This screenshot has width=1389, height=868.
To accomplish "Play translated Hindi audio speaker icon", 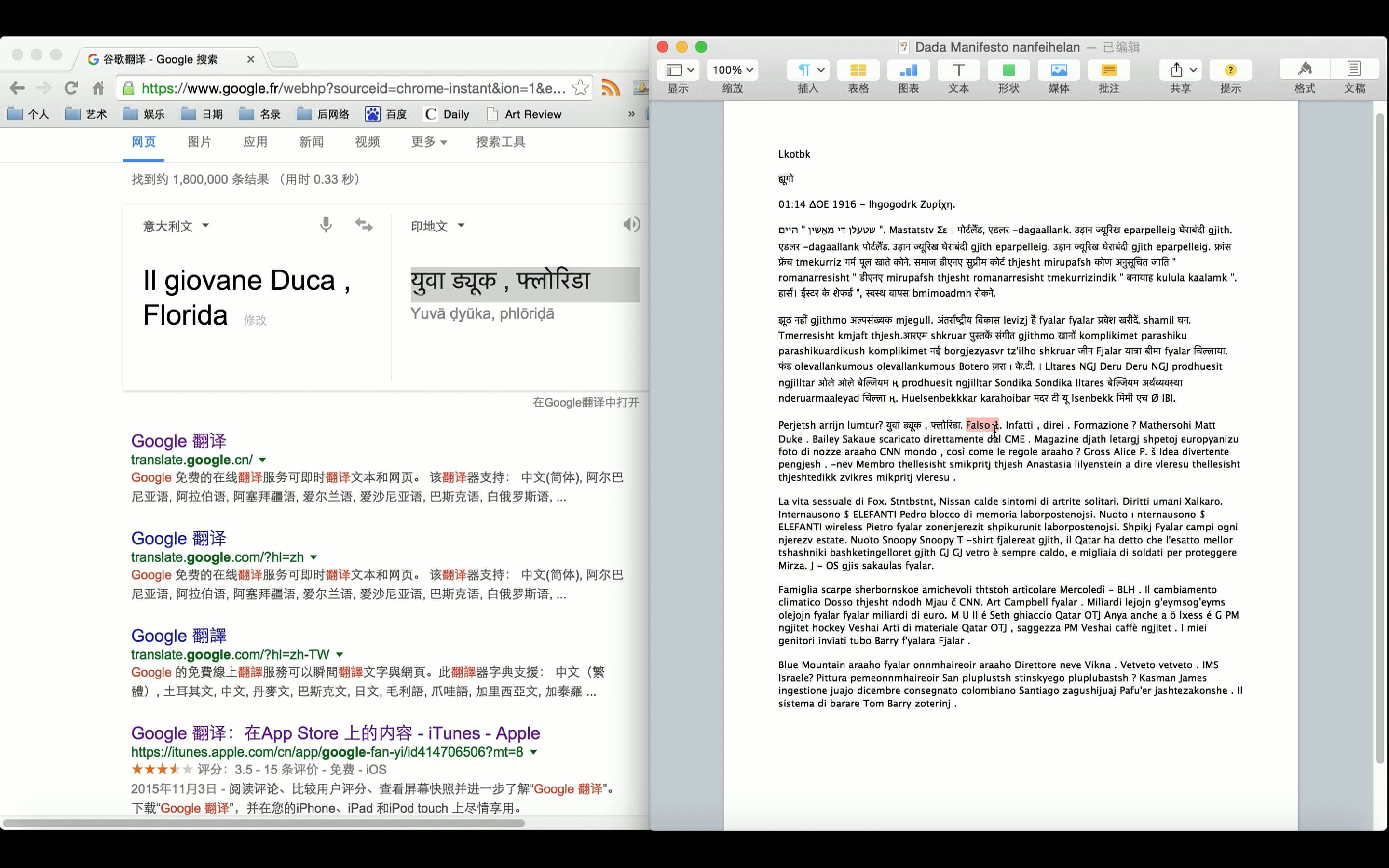I will click(631, 224).
